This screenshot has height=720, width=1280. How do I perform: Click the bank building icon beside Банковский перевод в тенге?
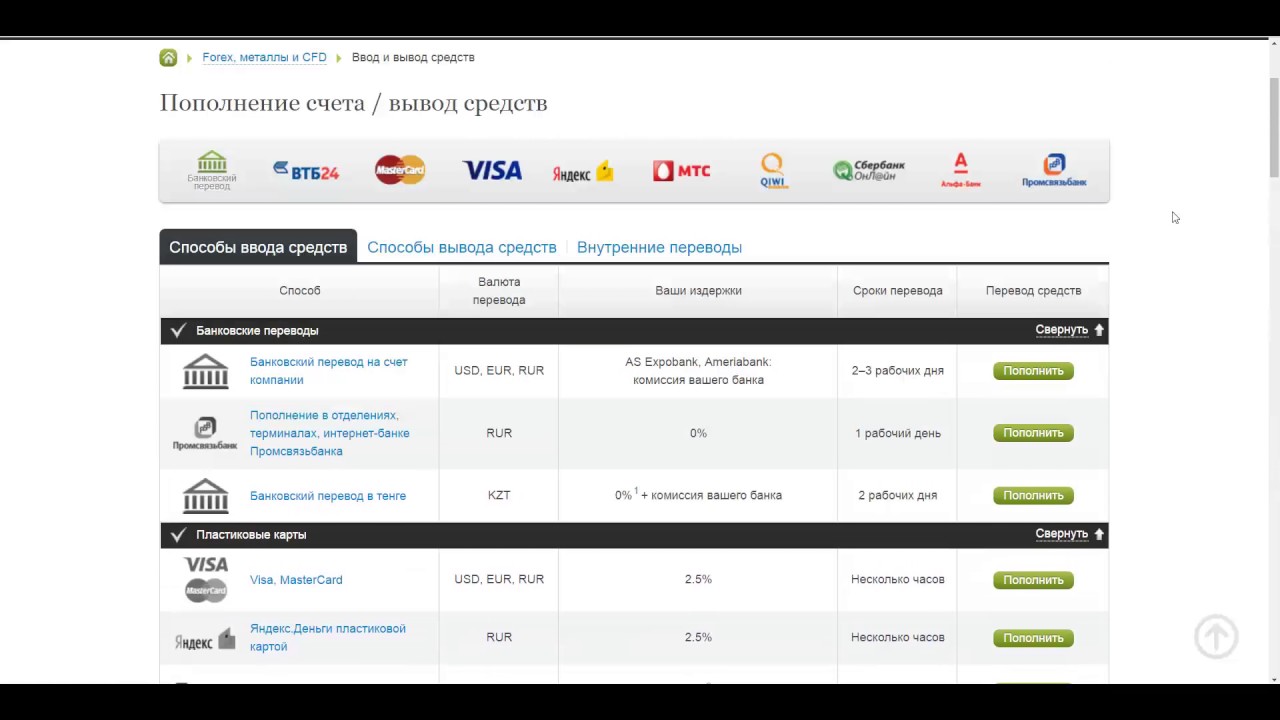coord(205,496)
